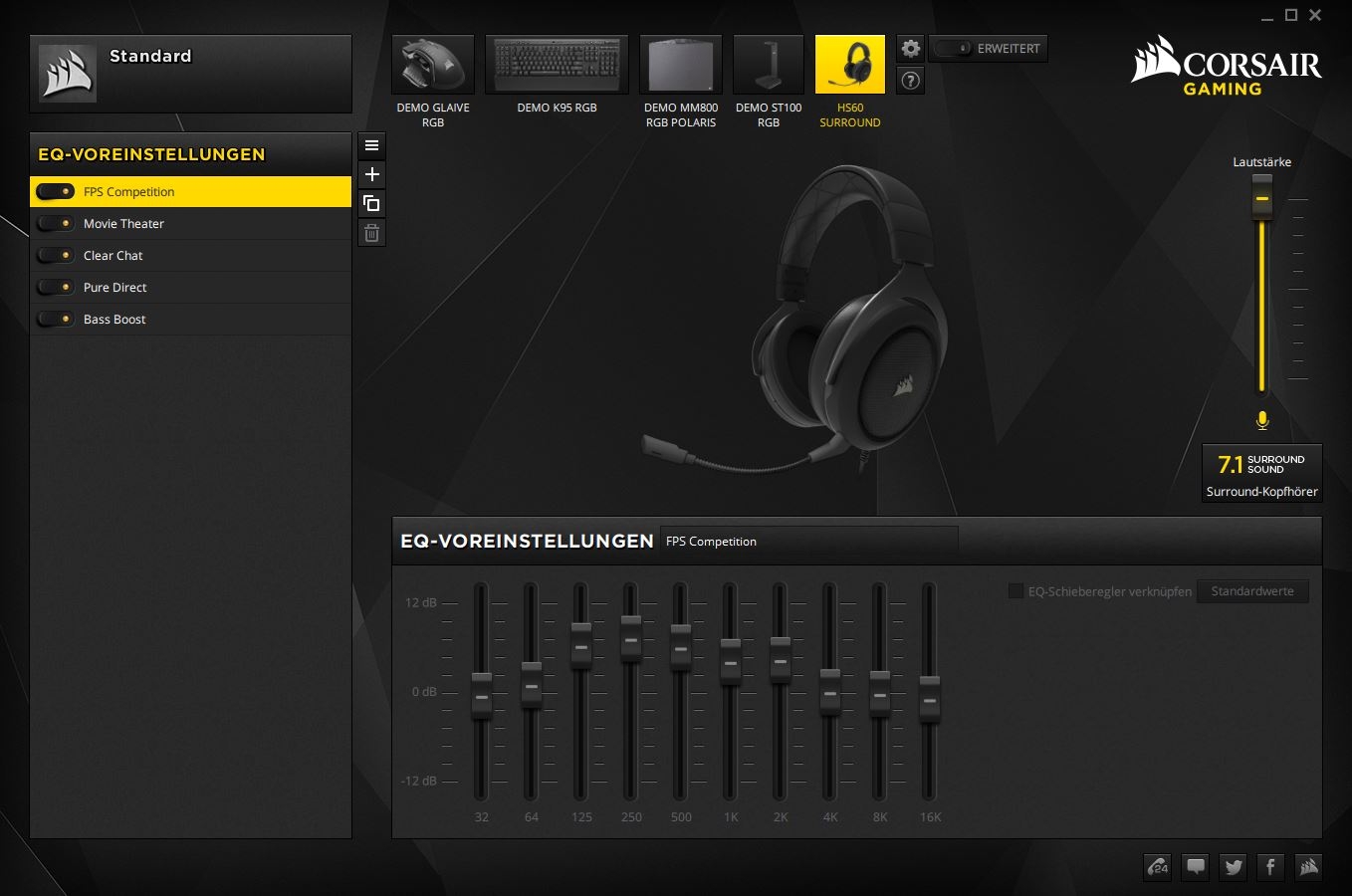The image size is (1352, 896).
Task: Select the Clear Chat preset
Action: [191, 256]
